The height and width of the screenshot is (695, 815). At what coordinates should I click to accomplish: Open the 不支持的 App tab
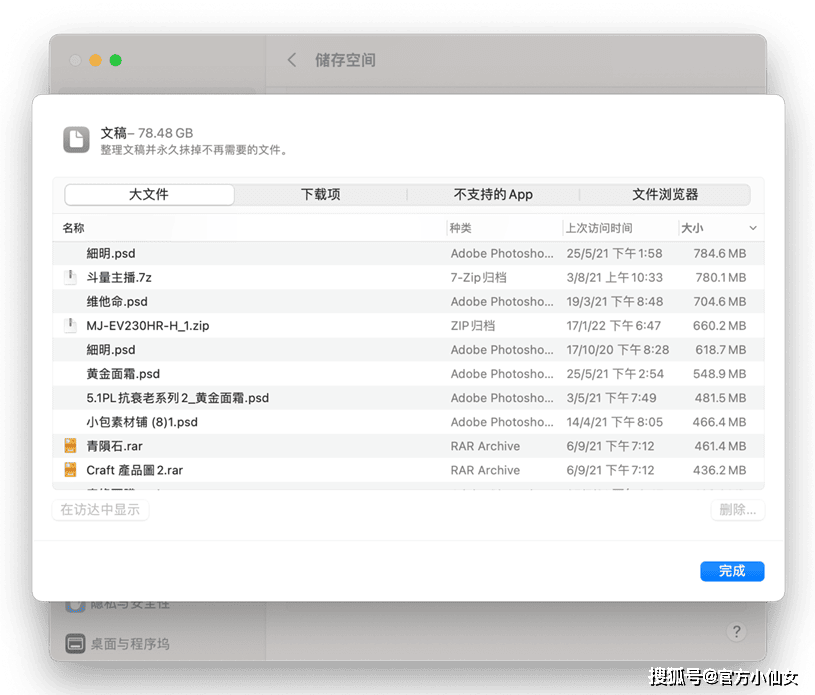click(x=493, y=194)
